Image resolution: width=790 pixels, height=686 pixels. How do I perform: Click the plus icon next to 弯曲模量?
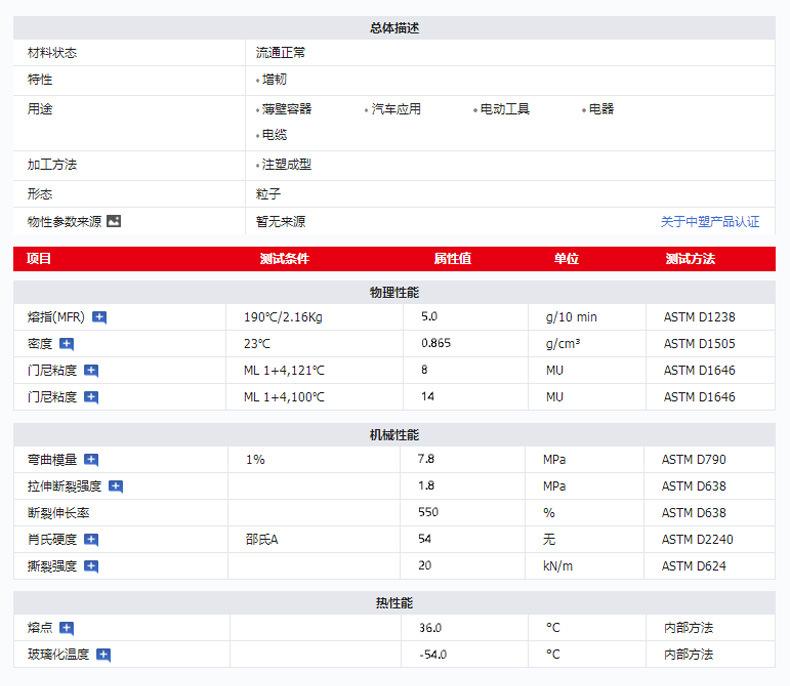91,460
